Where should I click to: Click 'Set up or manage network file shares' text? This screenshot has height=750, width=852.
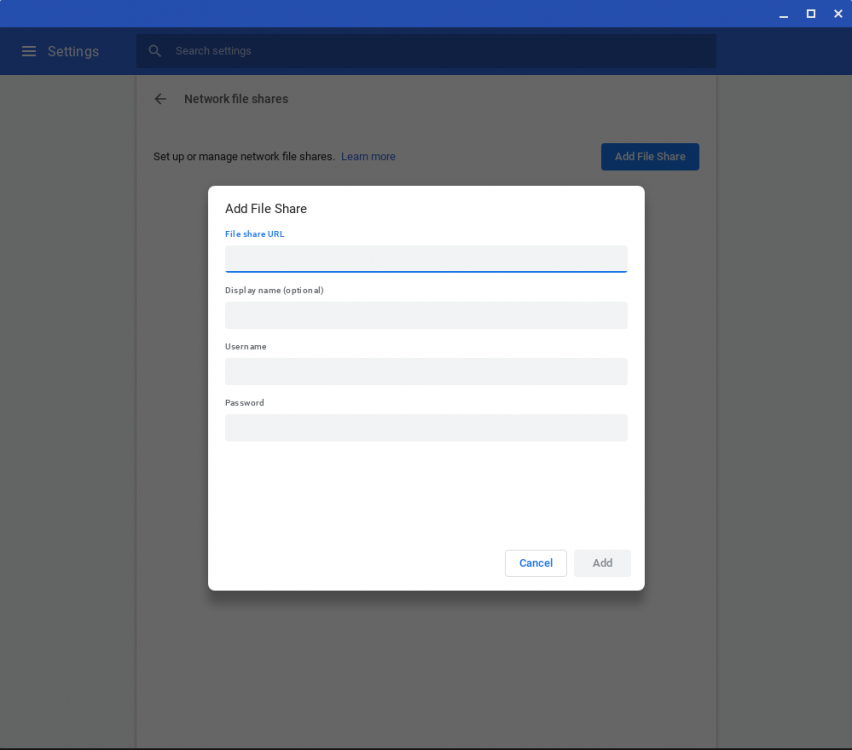[x=244, y=157]
